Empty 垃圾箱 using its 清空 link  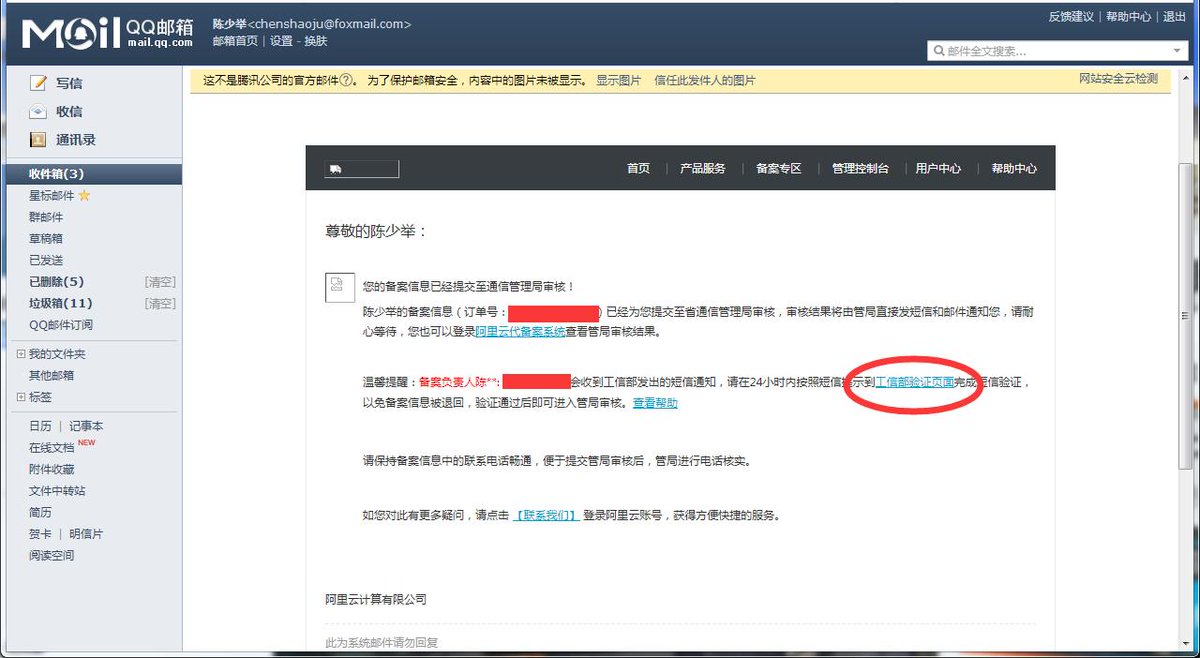click(x=160, y=303)
